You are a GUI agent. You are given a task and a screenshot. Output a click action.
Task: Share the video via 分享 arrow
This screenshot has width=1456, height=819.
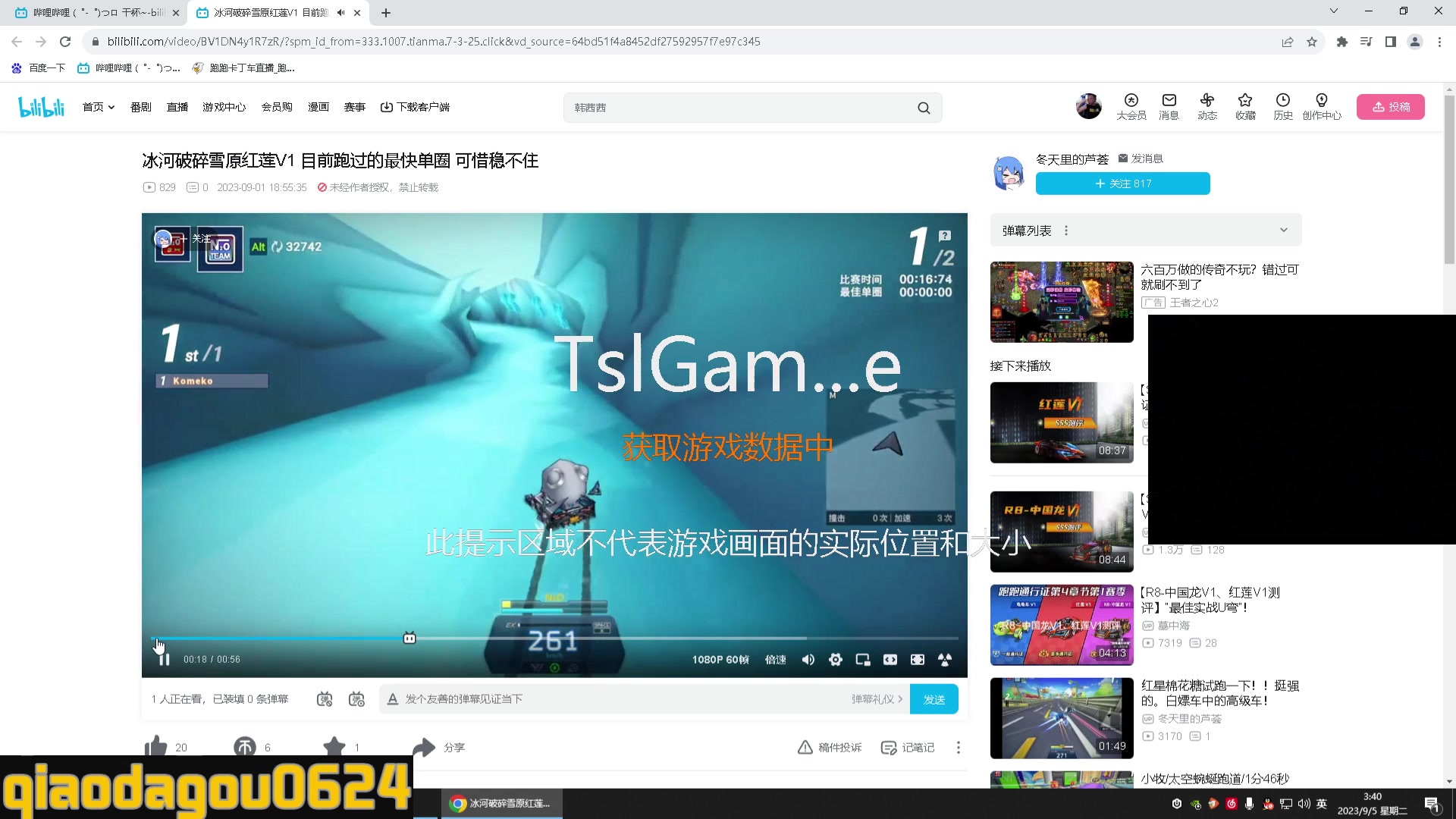tap(438, 748)
